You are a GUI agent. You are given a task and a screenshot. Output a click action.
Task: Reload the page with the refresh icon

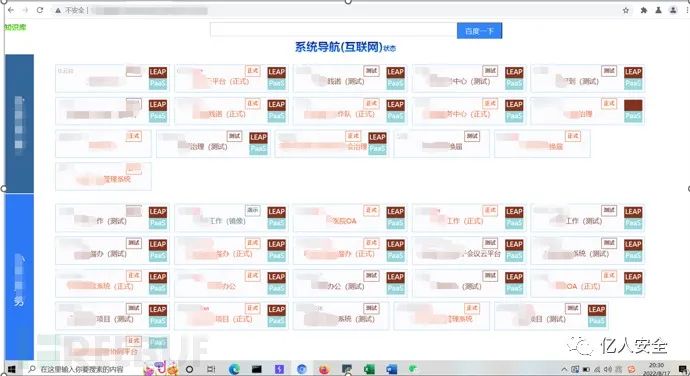pyautogui.click(x=40, y=10)
